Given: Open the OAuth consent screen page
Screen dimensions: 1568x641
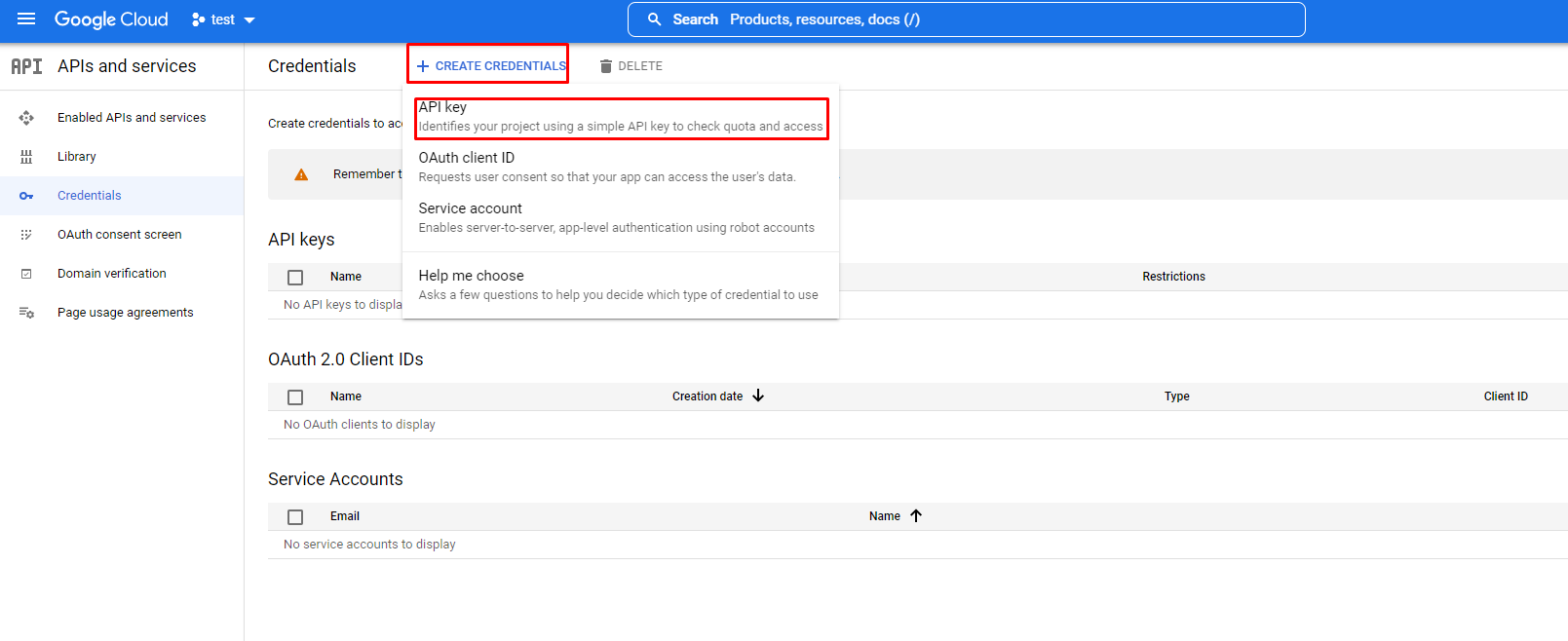Looking at the screenshot, I should pyautogui.click(x=122, y=235).
